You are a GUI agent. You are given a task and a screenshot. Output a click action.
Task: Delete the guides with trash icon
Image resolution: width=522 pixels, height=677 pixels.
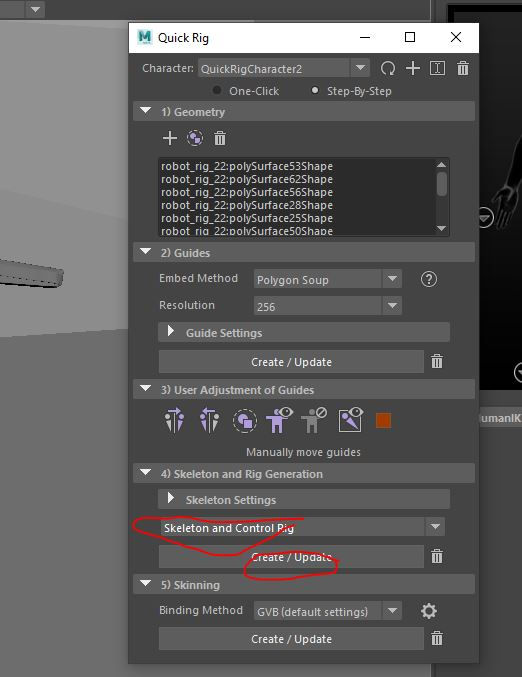click(437, 361)
